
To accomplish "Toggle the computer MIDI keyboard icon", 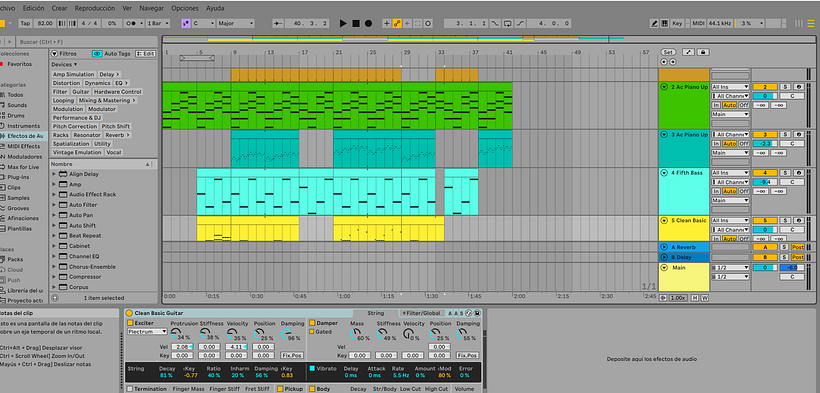I will click(664, 24).
